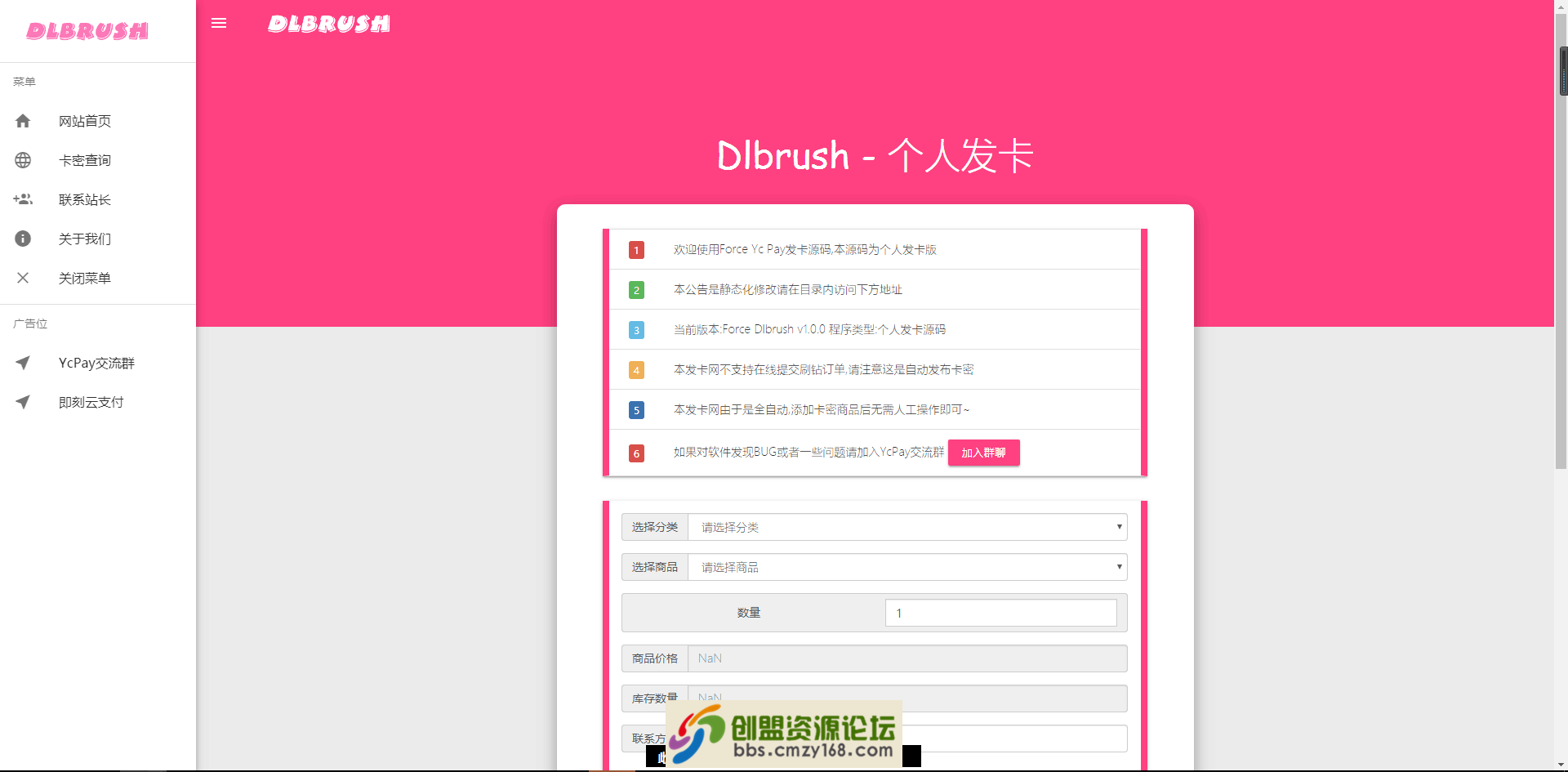Viewport: 1568px width, 772px height.
Task: Click heading Dlbrush - 个人发卡
Action: click(x=875, y=155)
